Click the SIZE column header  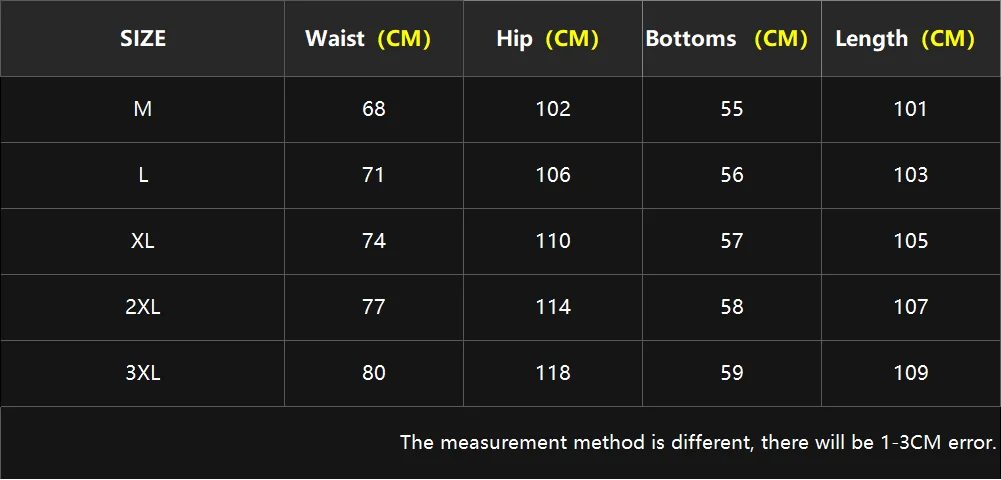tap(143, 39)
